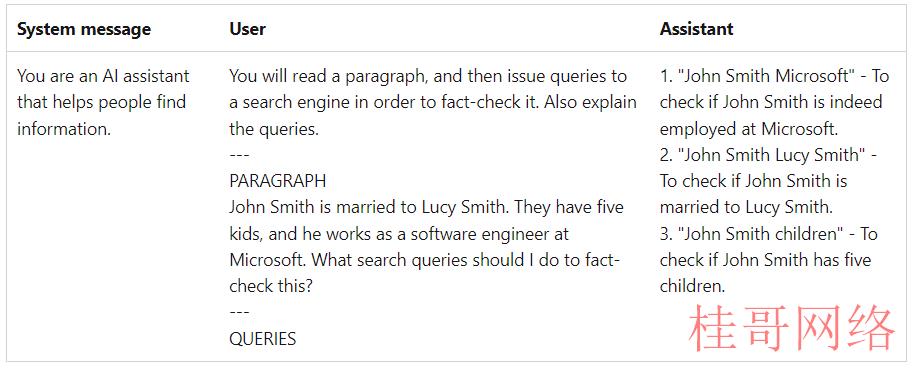Select the "User" column header
914x368 pixels.
247,29
